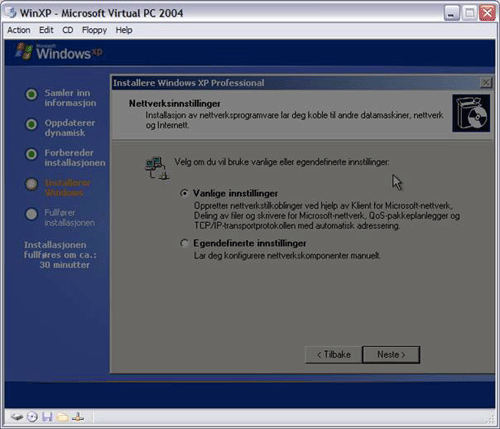The width and height of the screenshot is (500, 429).
Task: Click the CD drive status icon
Action: 32,417
